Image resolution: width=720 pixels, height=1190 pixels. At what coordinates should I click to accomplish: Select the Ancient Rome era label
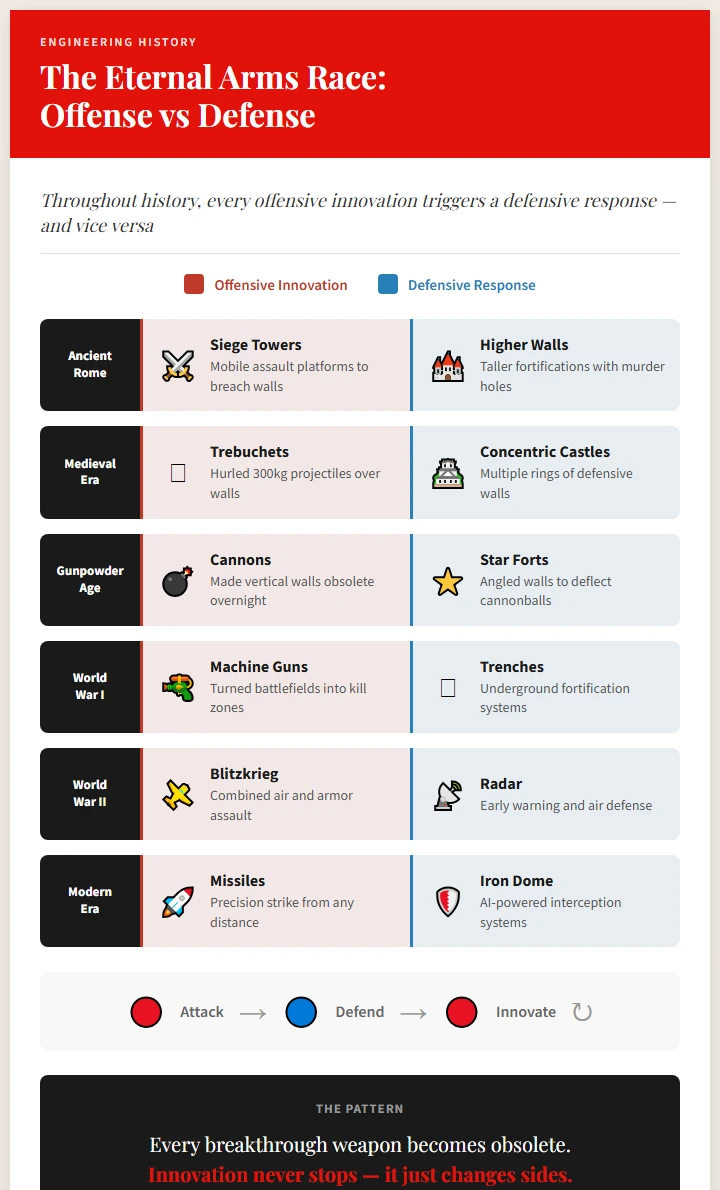click(90, 364)
